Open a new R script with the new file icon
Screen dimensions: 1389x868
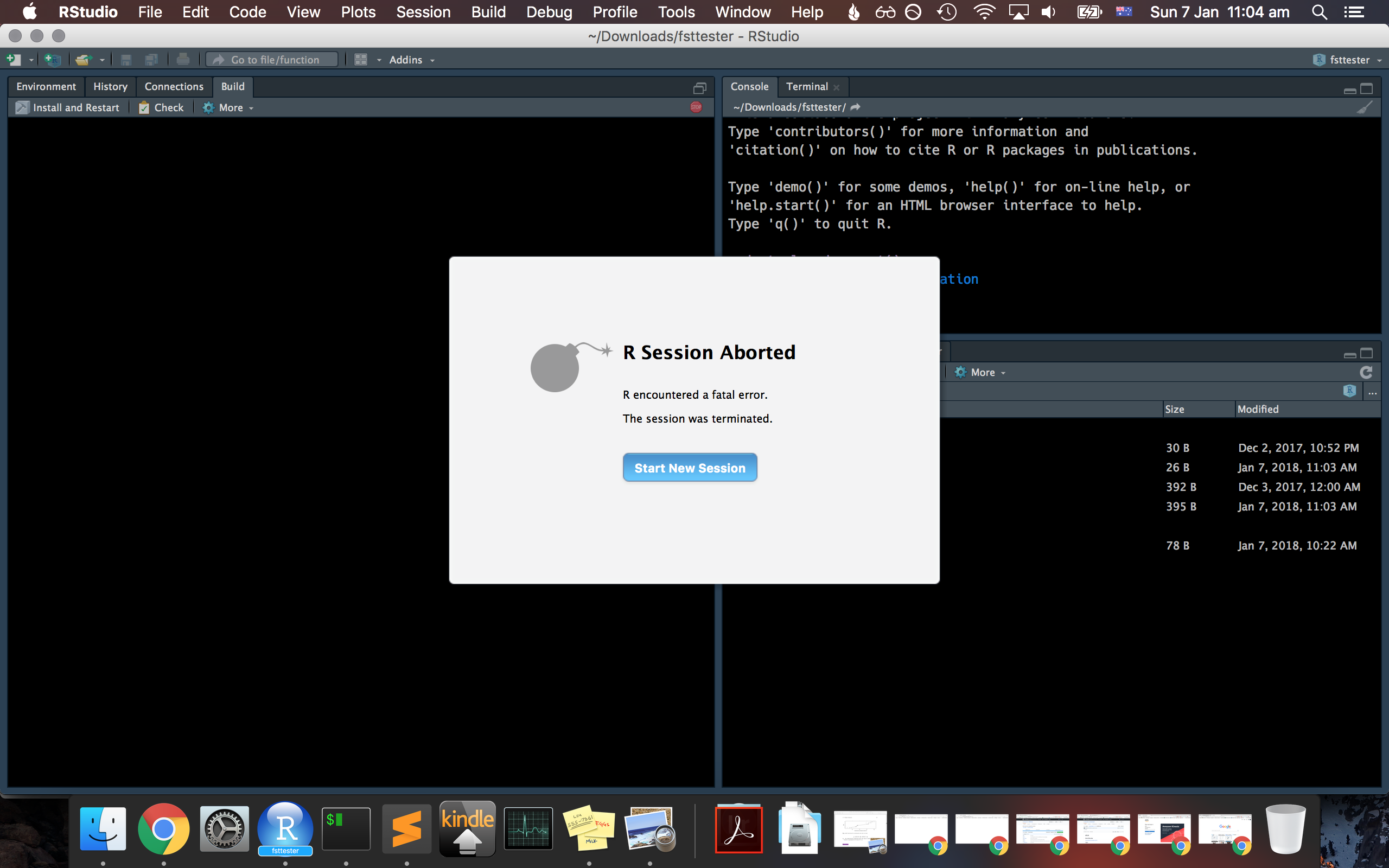point(14,59)
